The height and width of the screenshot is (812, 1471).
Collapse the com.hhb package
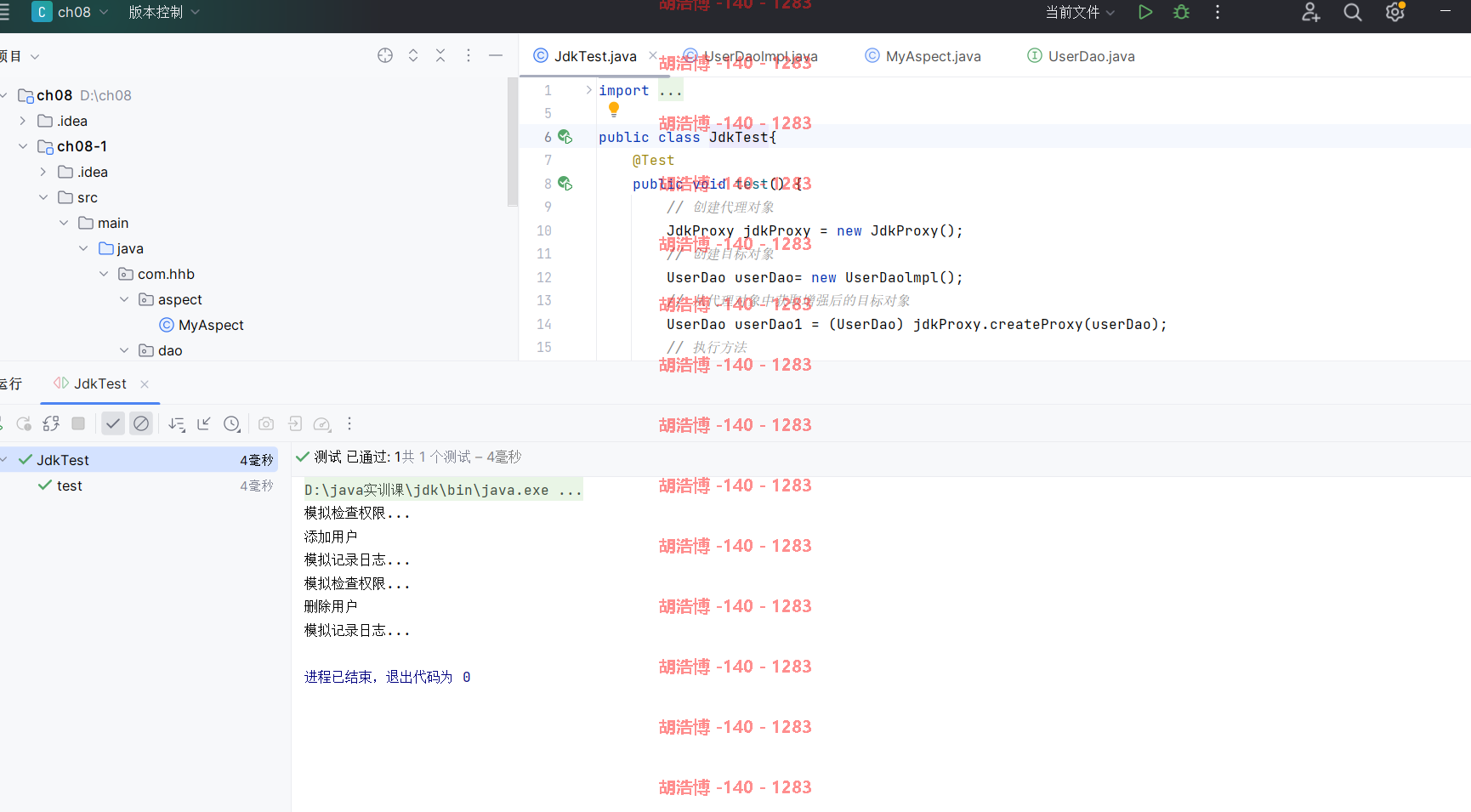104,274
